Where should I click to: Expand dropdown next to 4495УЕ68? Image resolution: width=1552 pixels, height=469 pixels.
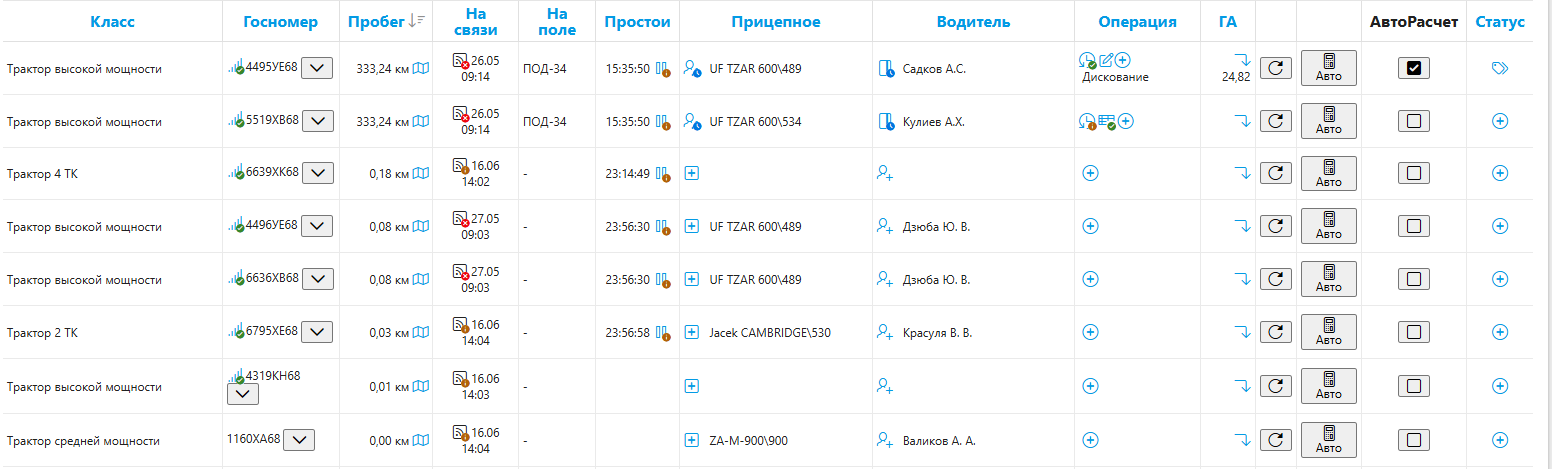click(318, 68)
